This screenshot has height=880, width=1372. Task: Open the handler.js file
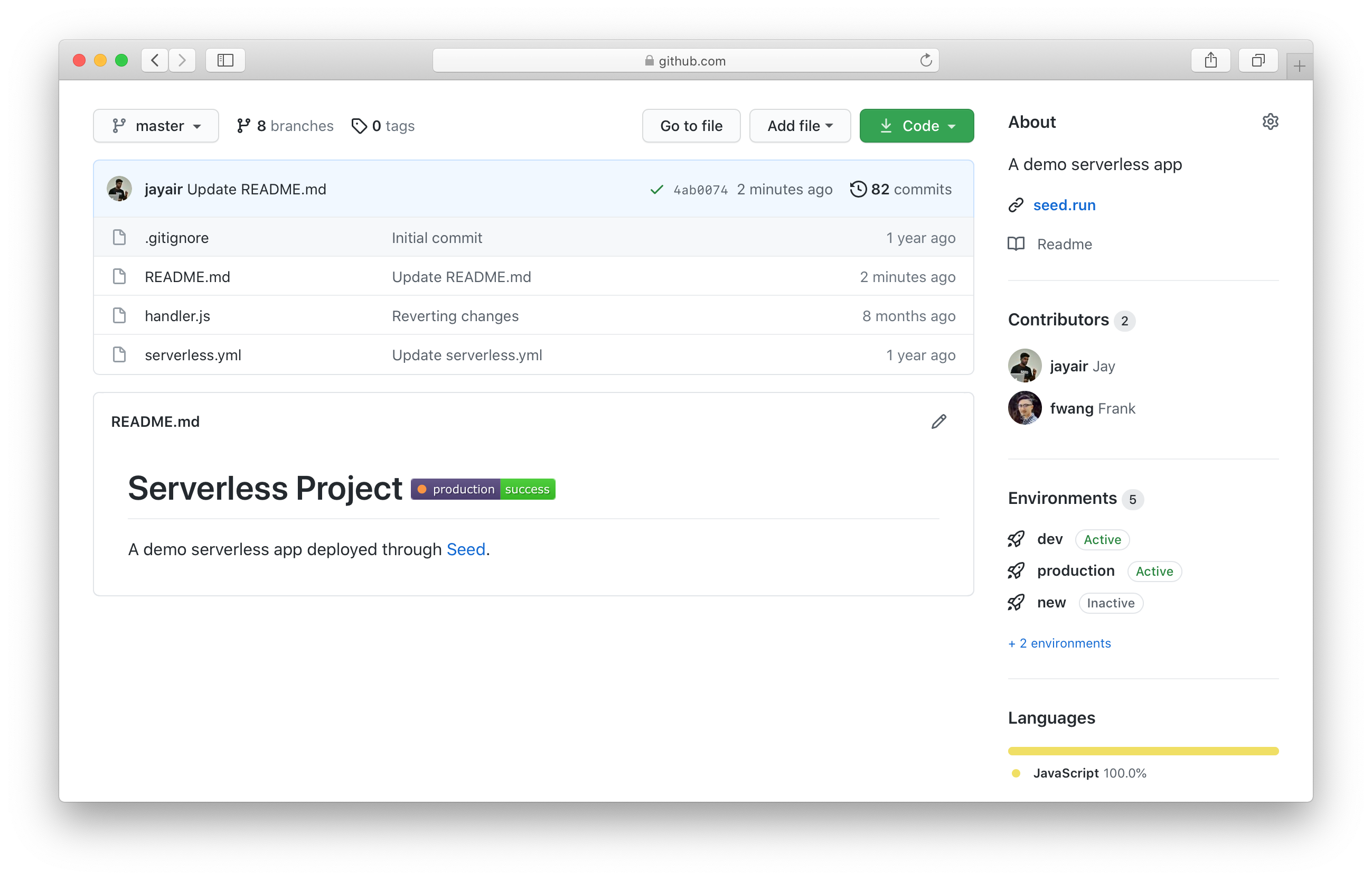click(177, 316)
